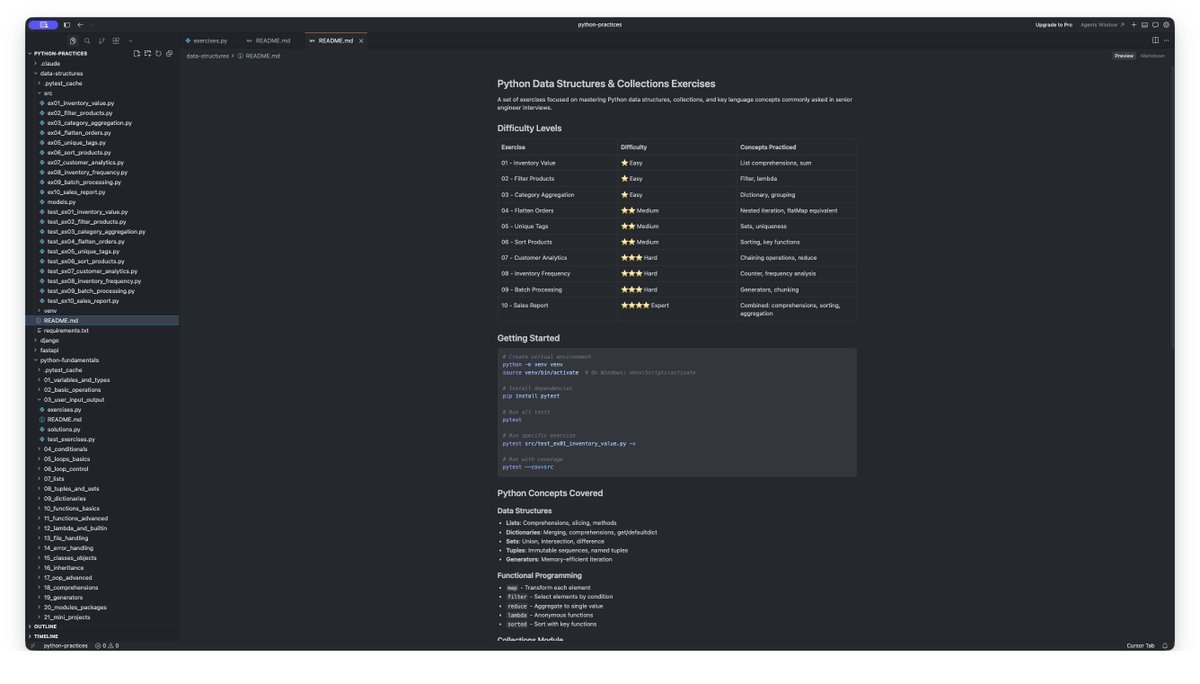The width and height of the screenshot is (1200, 684).
Task: Click Cursor Tab in the status bar
Action: click(1140, 646)
